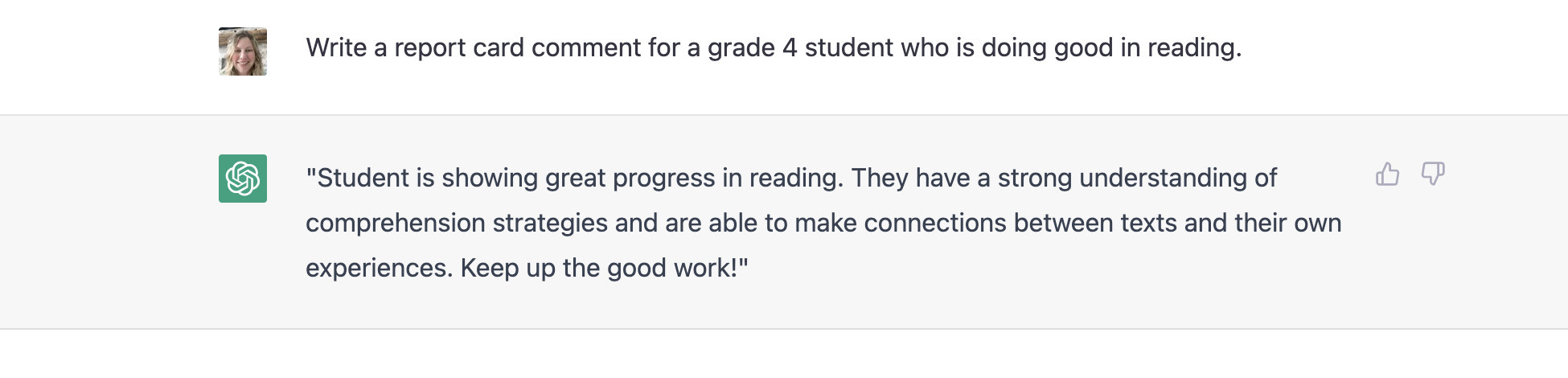Click the green ChatGPT logo icon
Image resolution: width=1568 pixels, height=378 pixels.
pyautogui.click(x=243, y=179)
